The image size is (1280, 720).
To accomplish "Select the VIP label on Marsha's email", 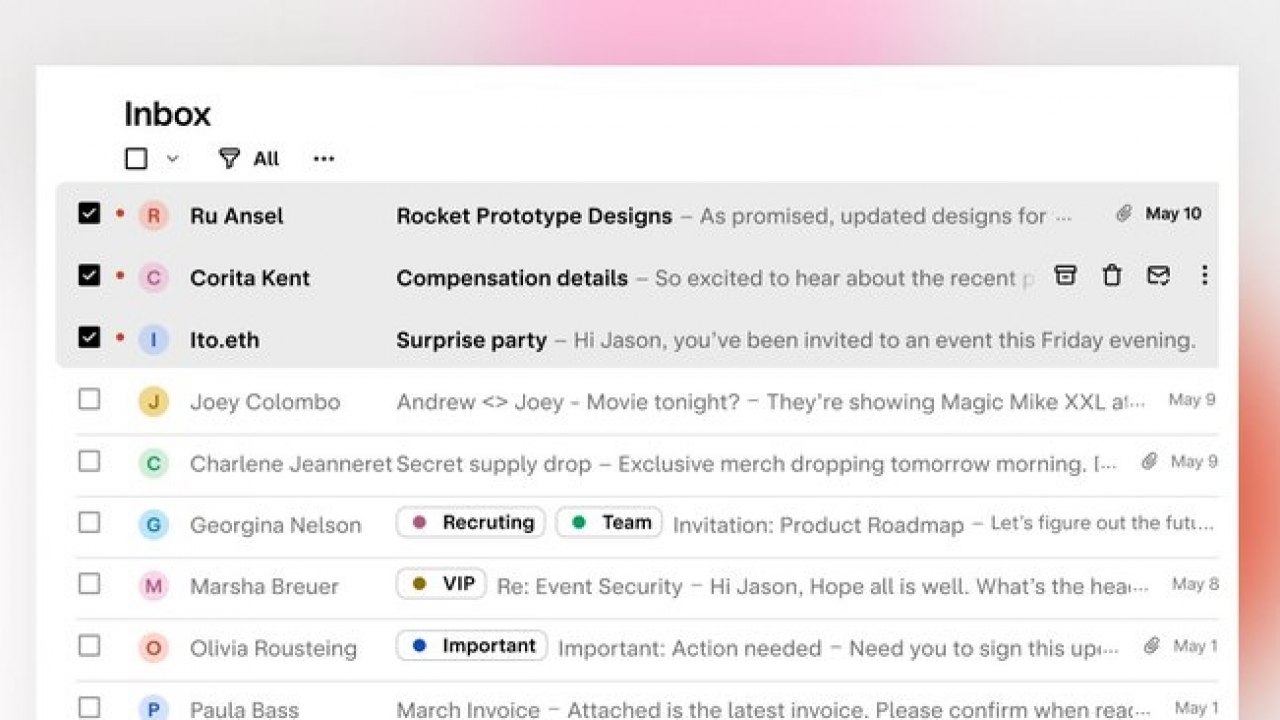I will pyautogui.click(x=441, y=584).
